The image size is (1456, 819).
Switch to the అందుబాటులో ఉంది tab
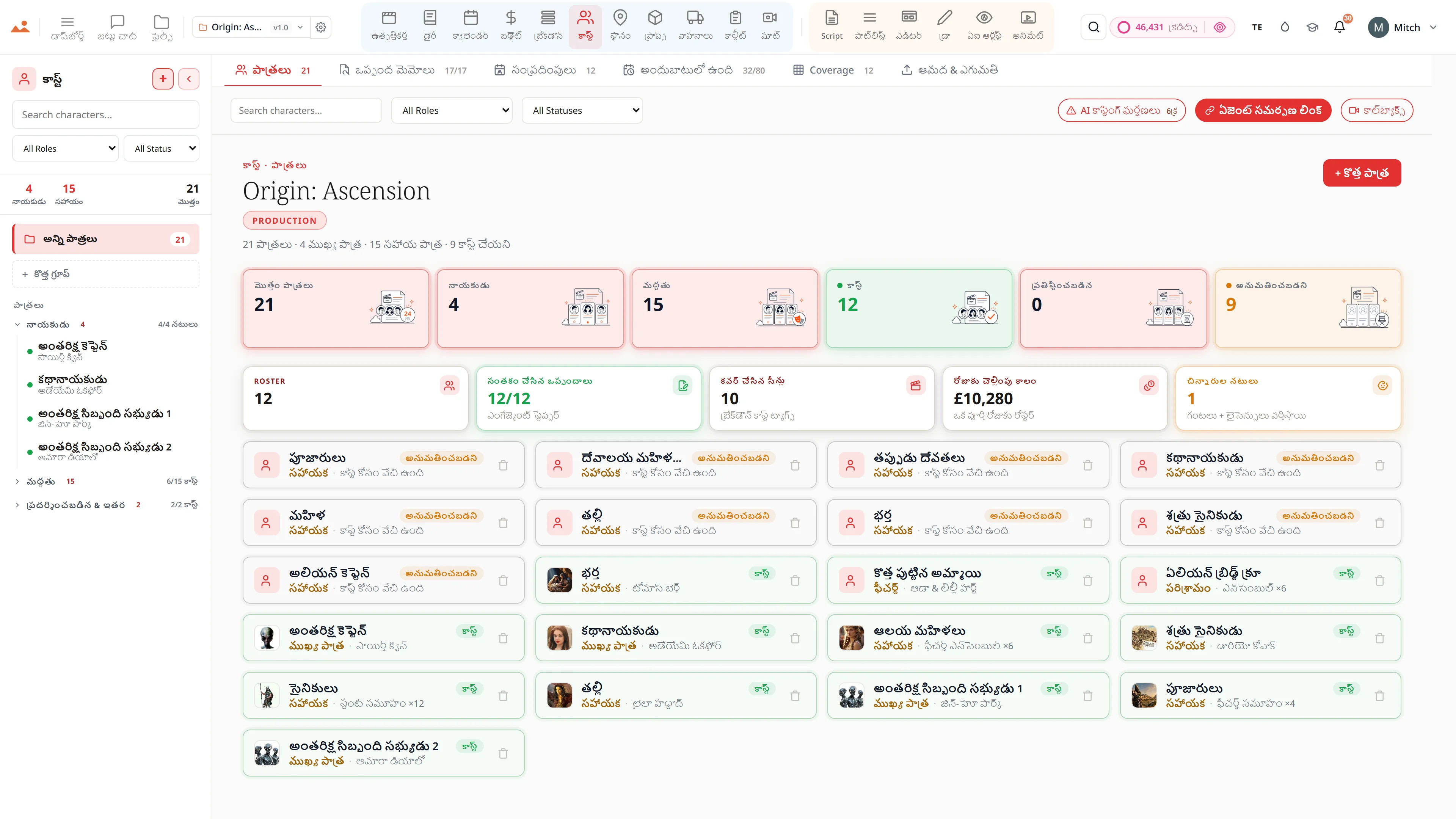693,70
